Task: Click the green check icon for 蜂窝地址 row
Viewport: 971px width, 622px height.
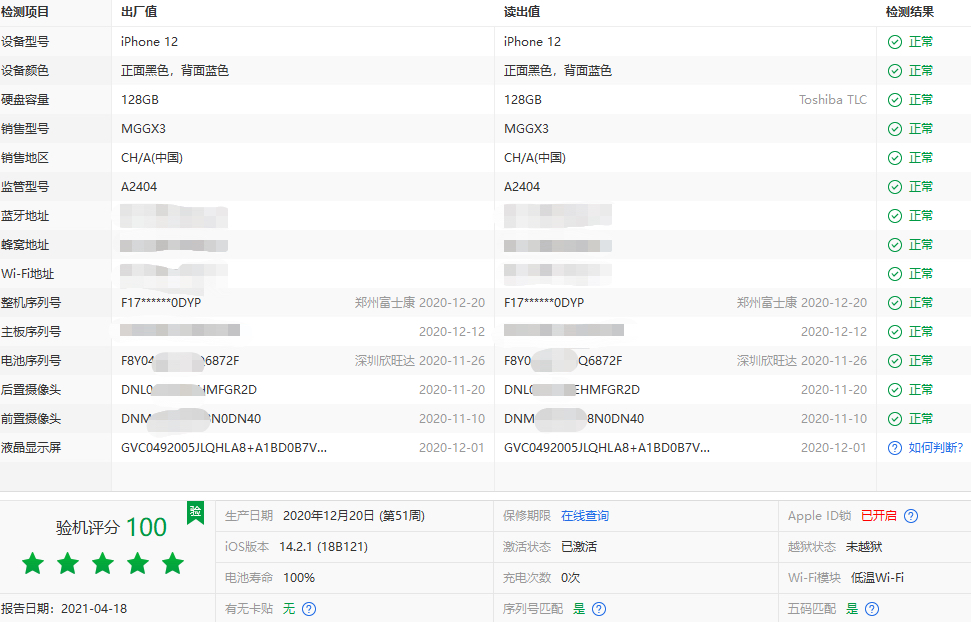Action: pyautogui.click(x=895, y=245)
